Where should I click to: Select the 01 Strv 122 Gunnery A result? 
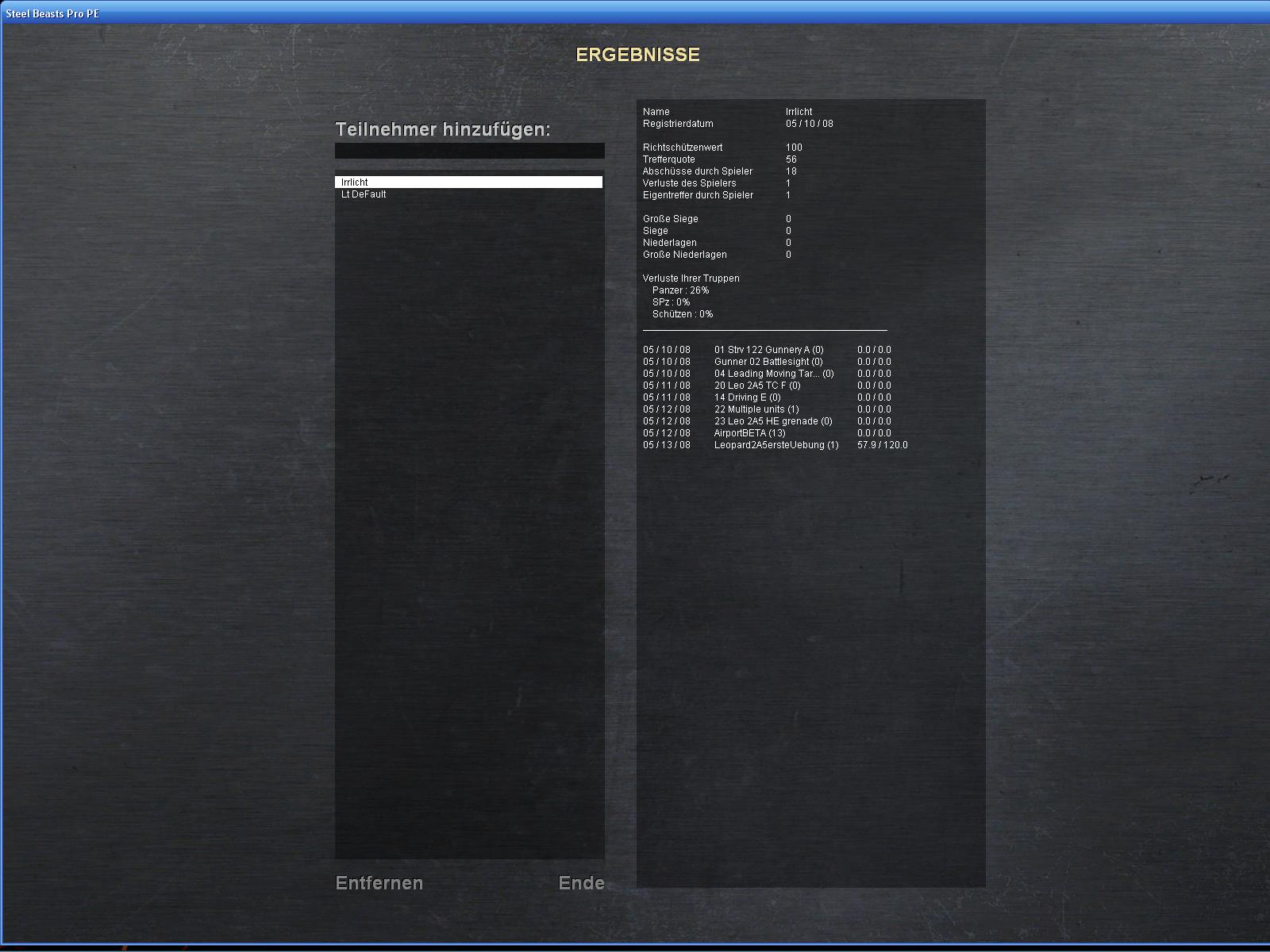click(768, 350)
